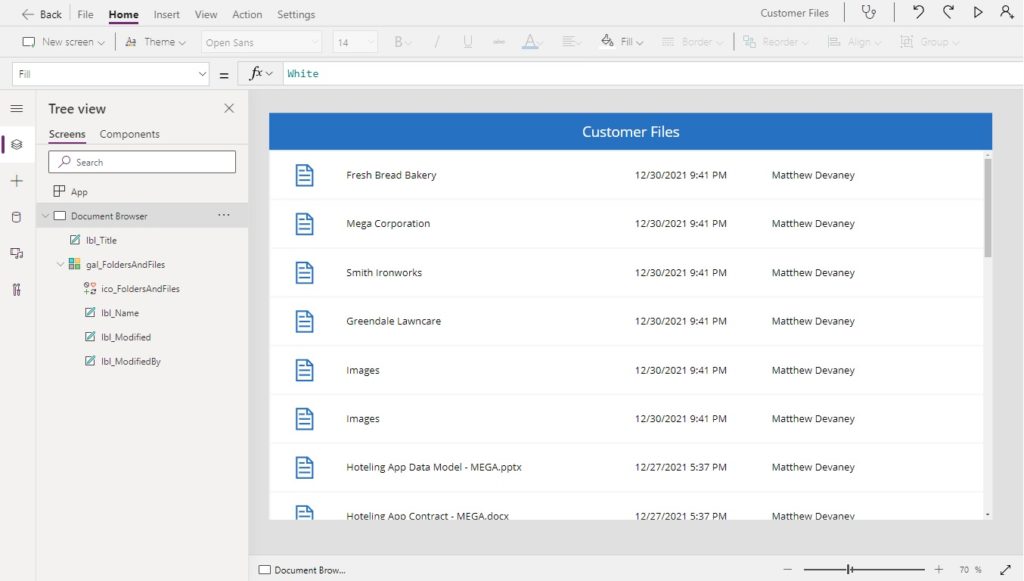Click the hamburger menu above Tree view
The image size is (1024, 581).
point(14,108)
